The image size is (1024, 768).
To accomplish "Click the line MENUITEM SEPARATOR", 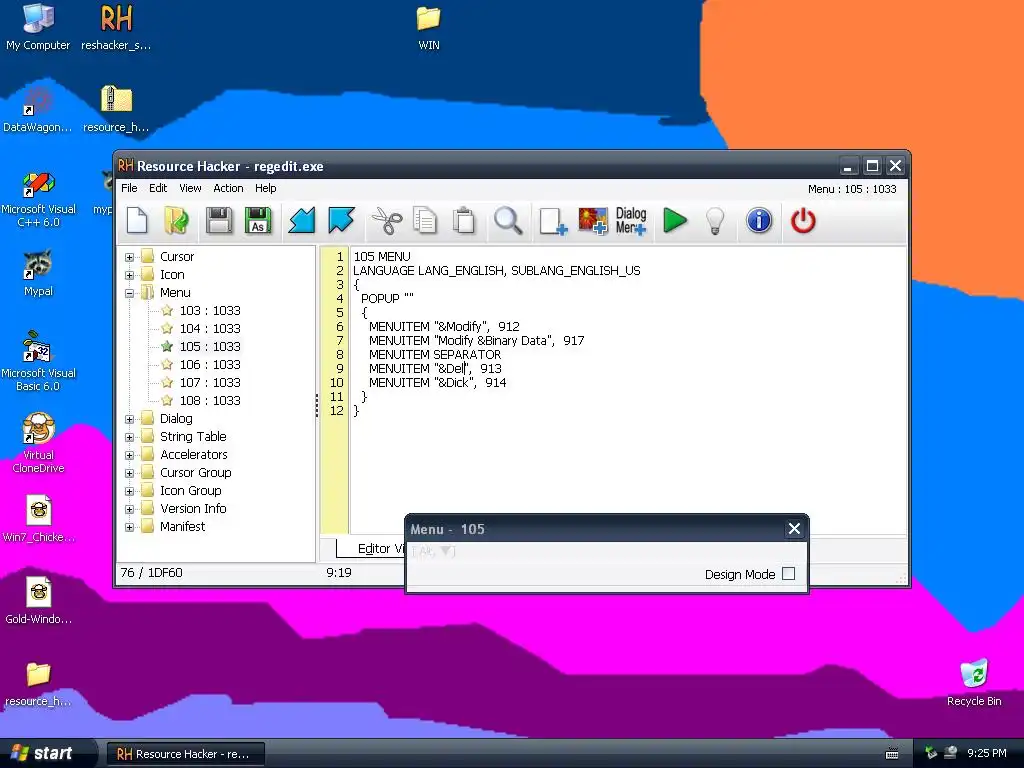I will tap(435, 355).
